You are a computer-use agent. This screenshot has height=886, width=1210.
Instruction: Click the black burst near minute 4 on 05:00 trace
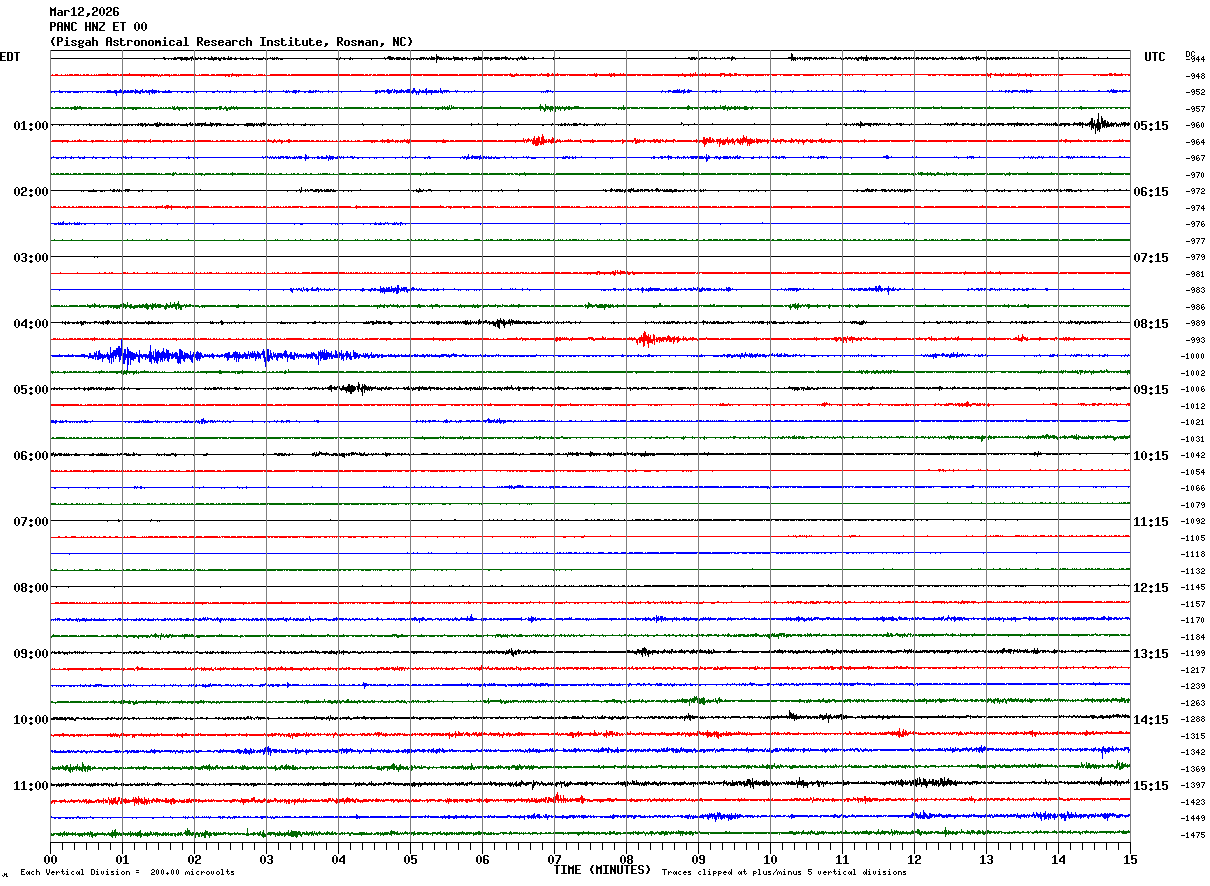pyautogui.click(x=354, y=388)
